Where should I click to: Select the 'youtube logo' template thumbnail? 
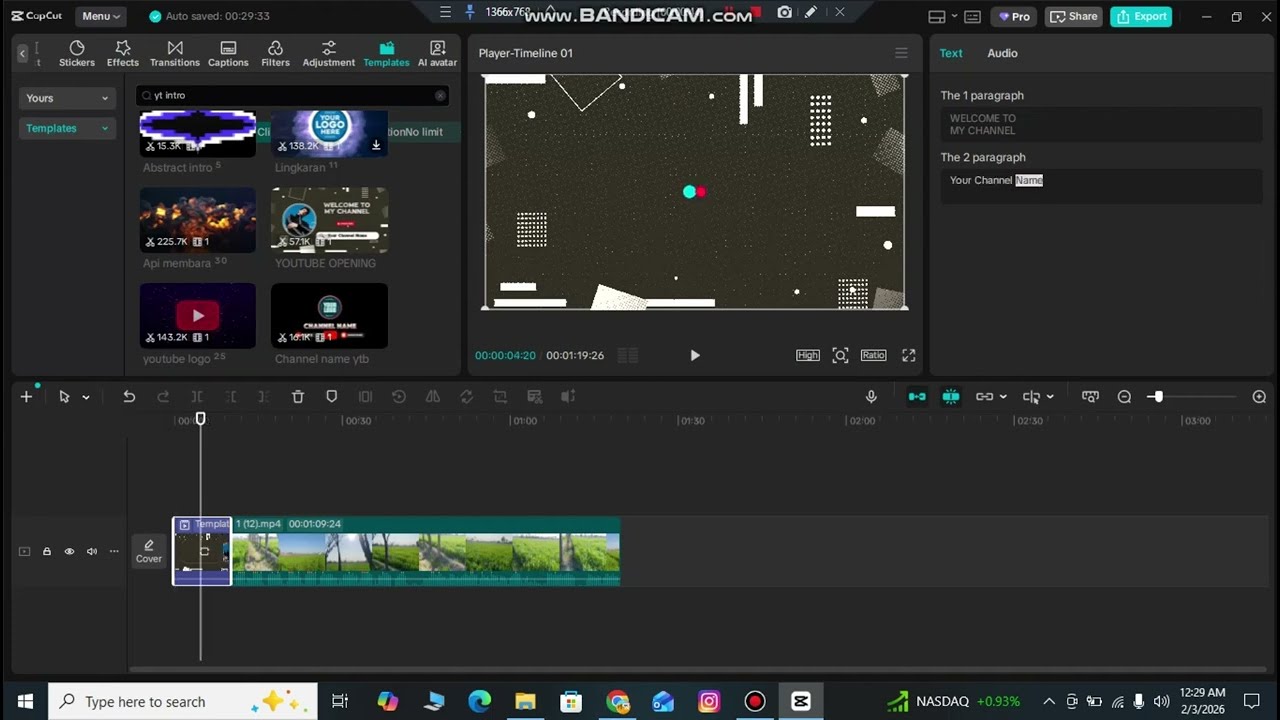198,315
